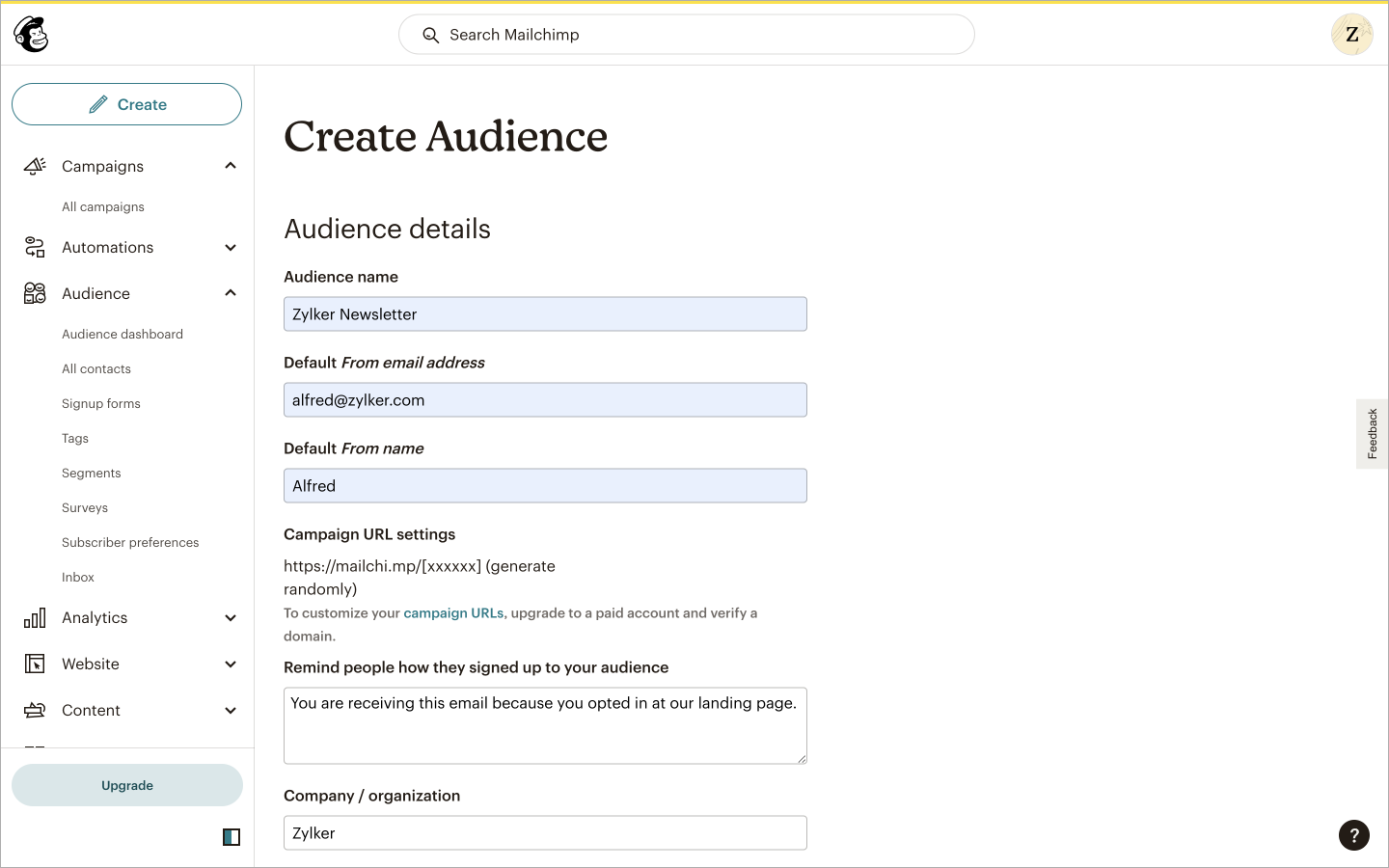Expand the Automations section chevron

tap(231, 248)
